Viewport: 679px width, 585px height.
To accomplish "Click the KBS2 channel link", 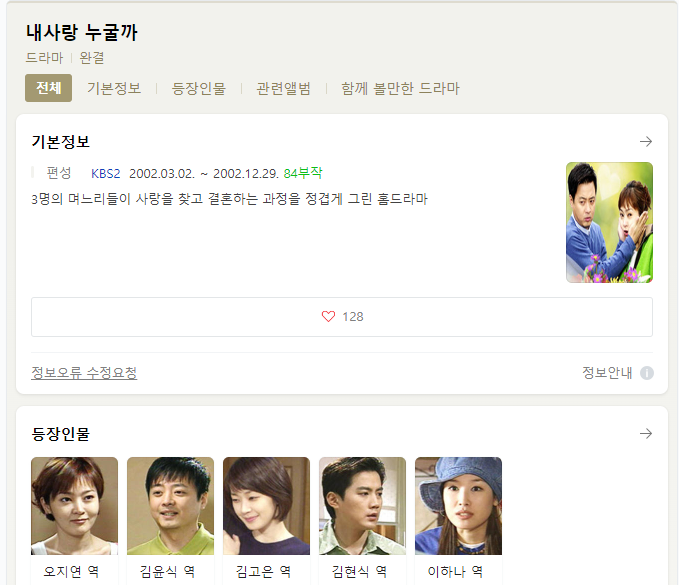I will pos(106,174).
